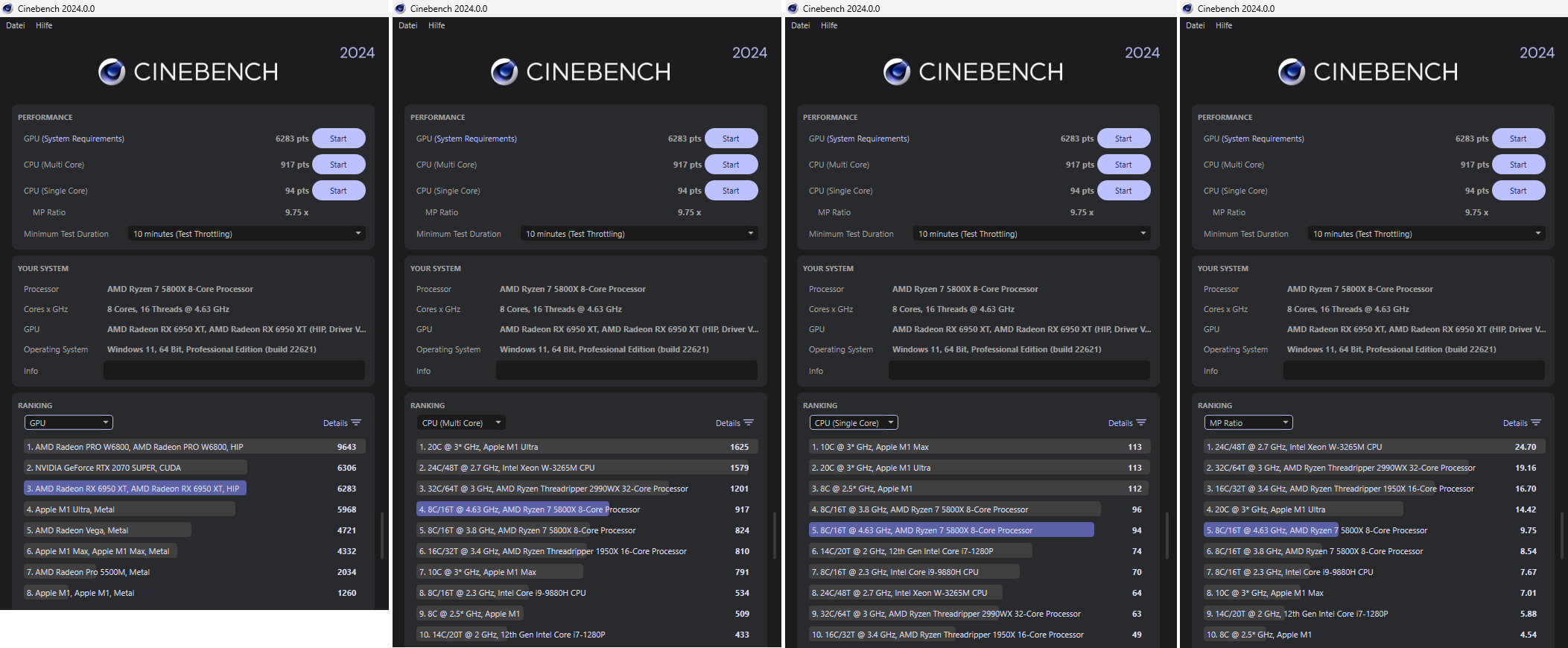Screen dimensions: 1568x648
Task: Start the GPU test in the GPU ranking window
Action: [x=339, y=139]
